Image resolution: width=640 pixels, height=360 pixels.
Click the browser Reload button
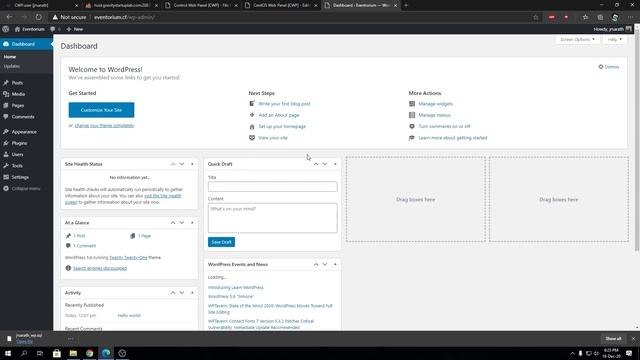coord(38,17)
